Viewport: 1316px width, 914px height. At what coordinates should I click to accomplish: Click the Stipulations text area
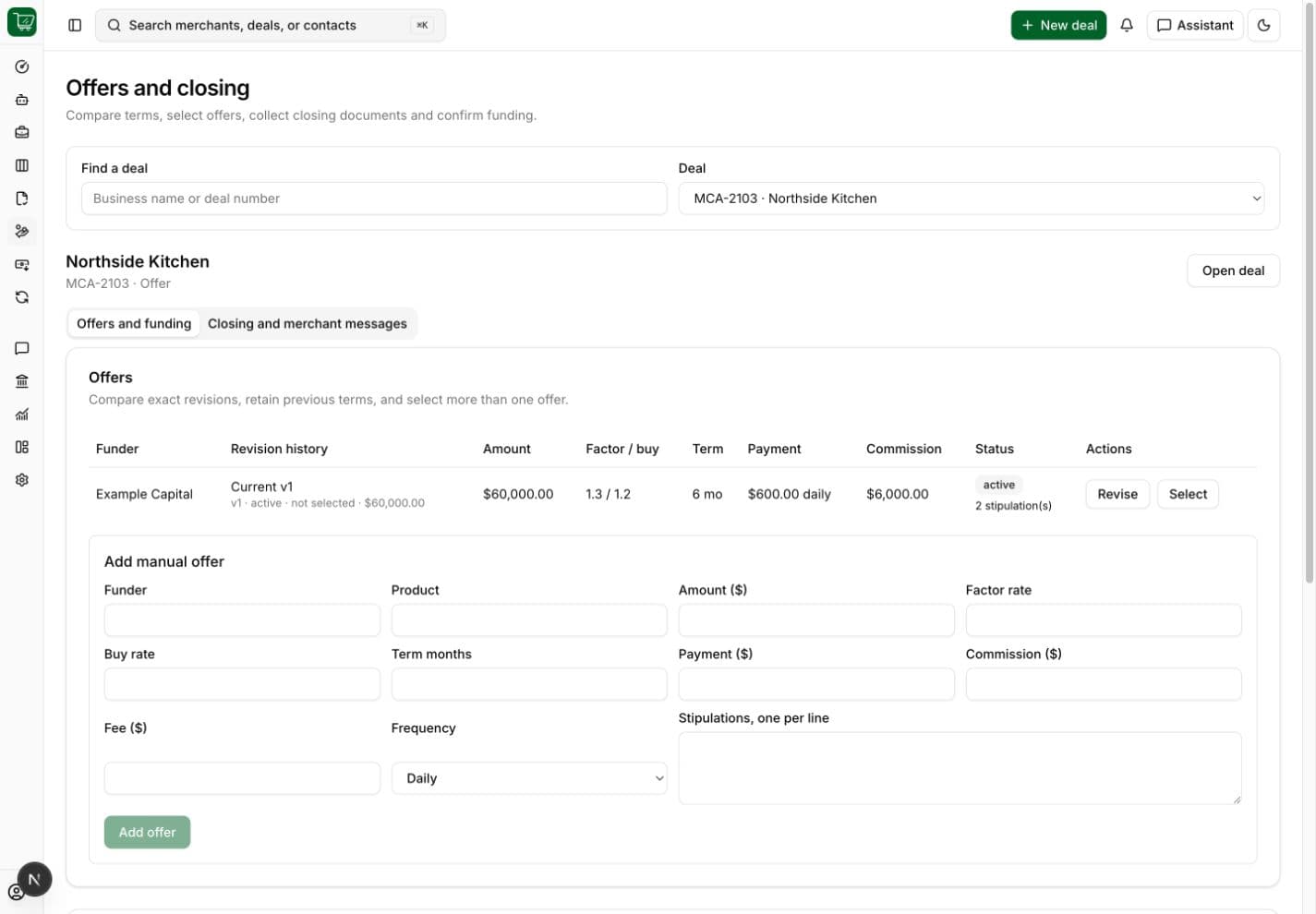960,768
